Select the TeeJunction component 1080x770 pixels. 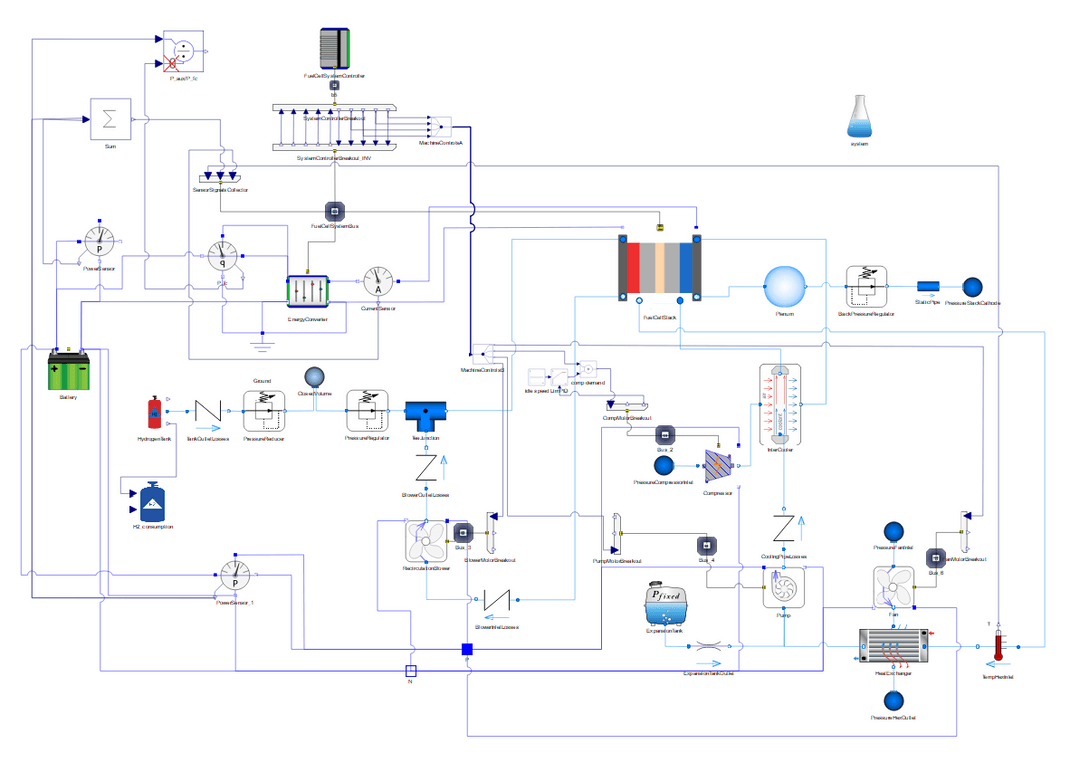click(x=426, y=413)
